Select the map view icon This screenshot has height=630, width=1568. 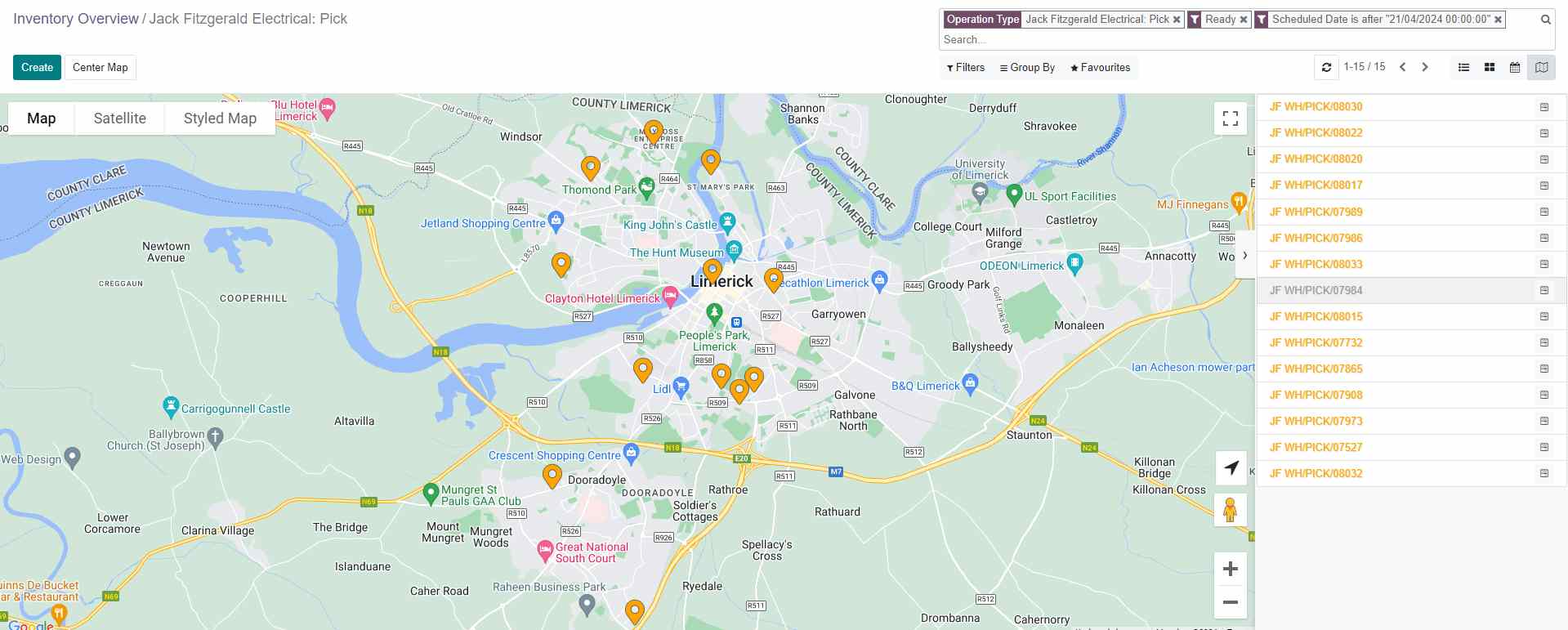(x=1541, y=68)
